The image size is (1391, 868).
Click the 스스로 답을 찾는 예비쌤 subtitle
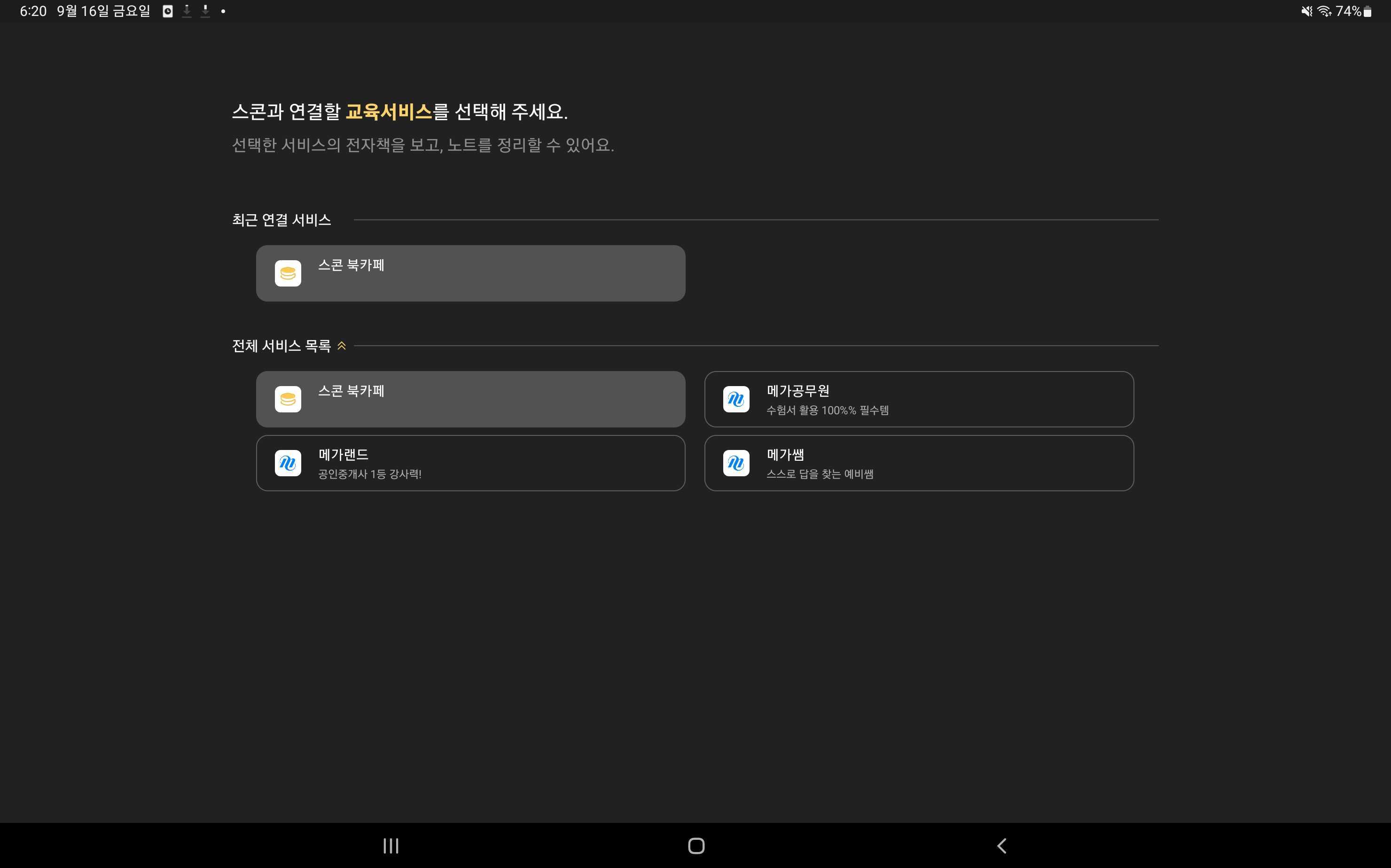tap(820, 474)
